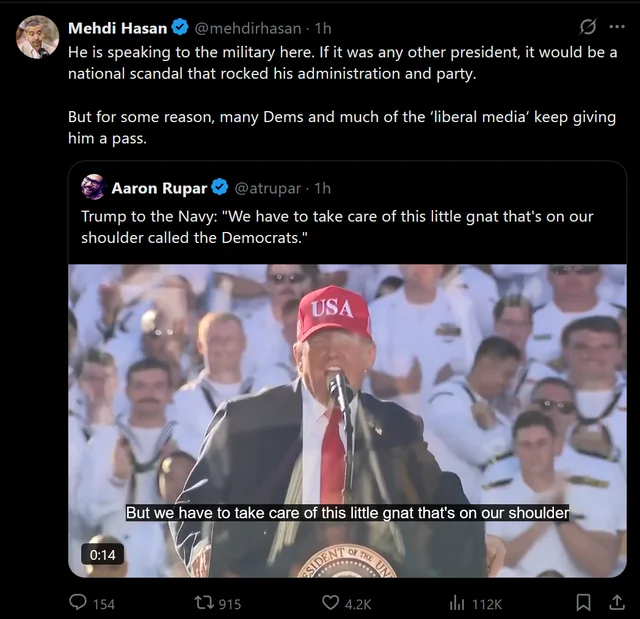This screenshot has width=640, height=619.
Task: Click the Grok icon beside the more menu
Action: coord(589,26)
